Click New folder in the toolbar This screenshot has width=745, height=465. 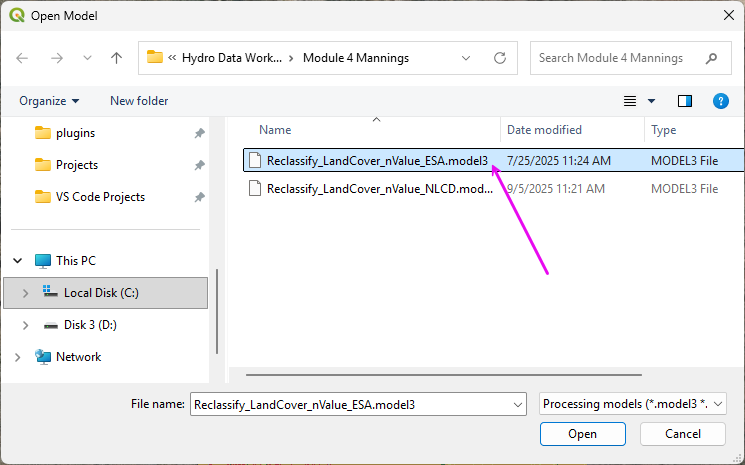[x=139, y=101]
